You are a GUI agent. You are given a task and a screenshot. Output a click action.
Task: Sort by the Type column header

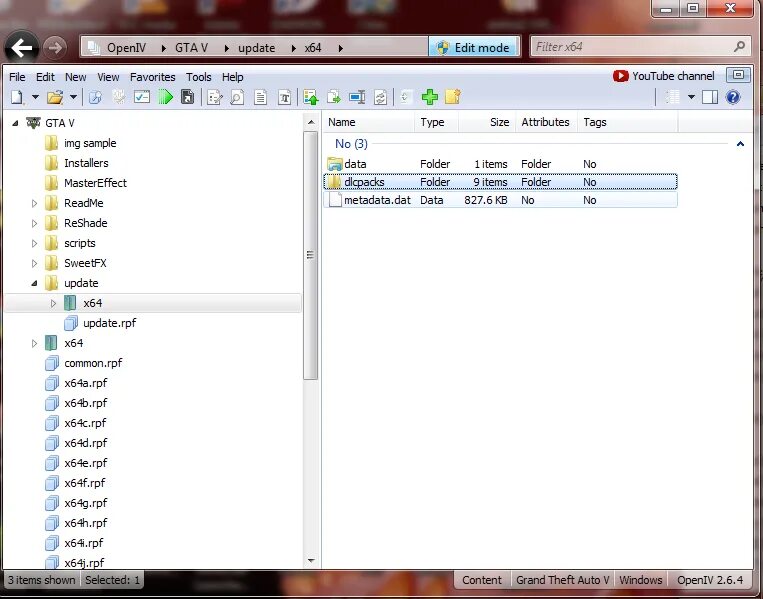click(x=436, y=122)
